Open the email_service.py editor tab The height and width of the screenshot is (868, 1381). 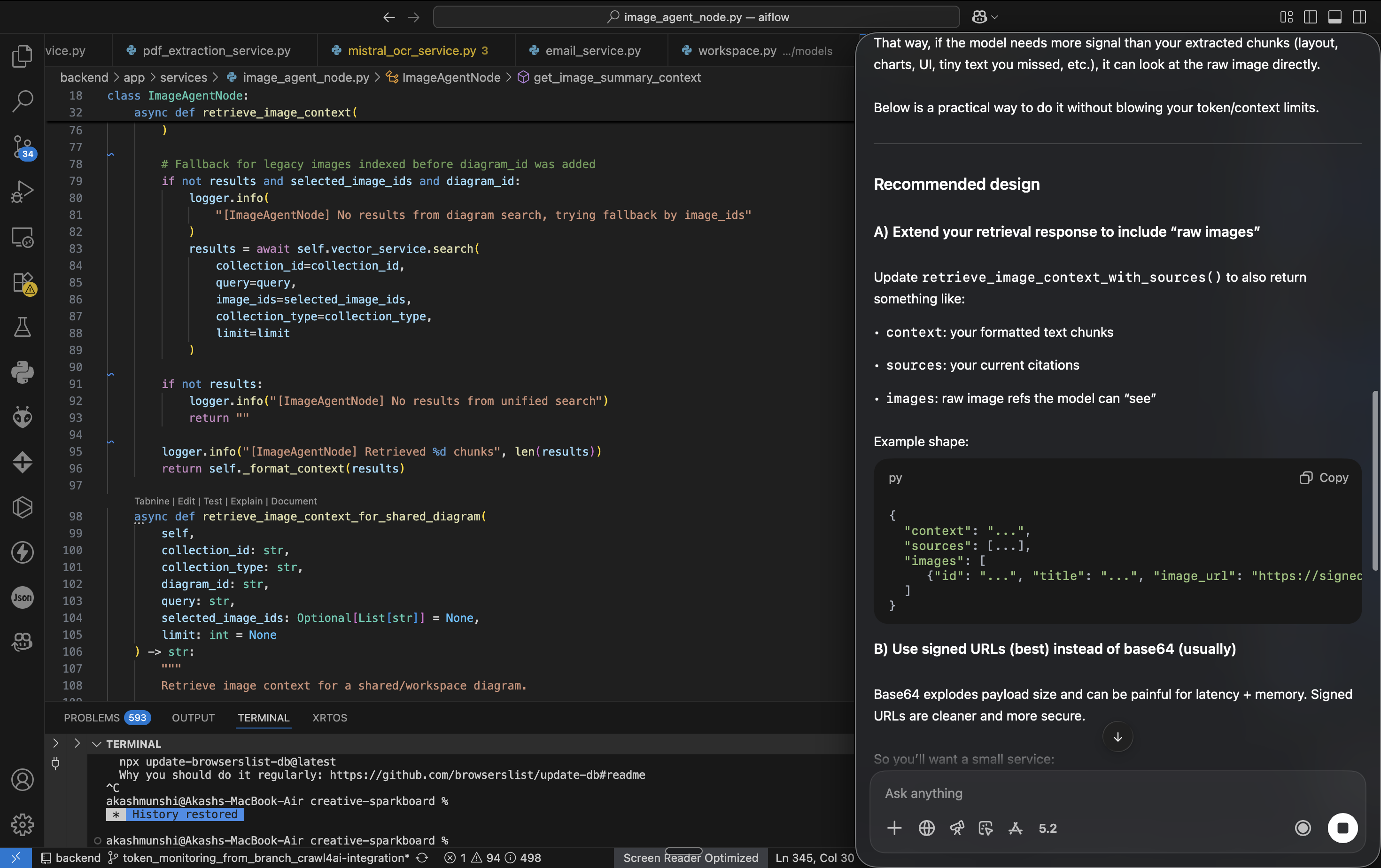[592, 50]
